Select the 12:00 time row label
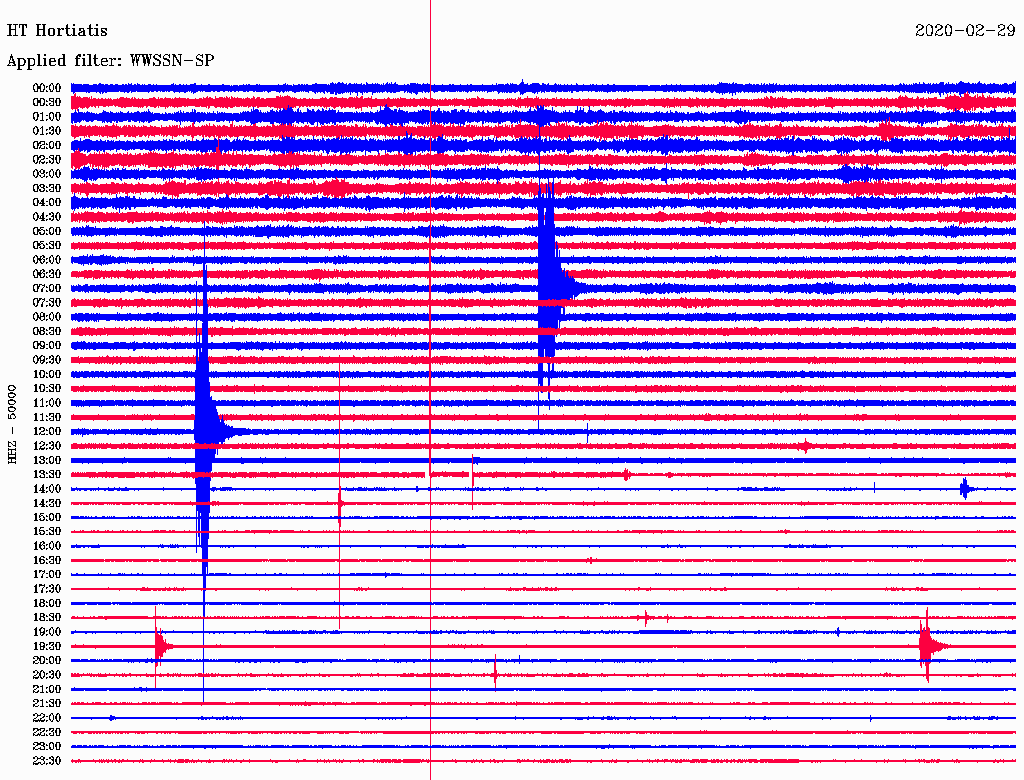The image size is (1024, 780). 47,432
